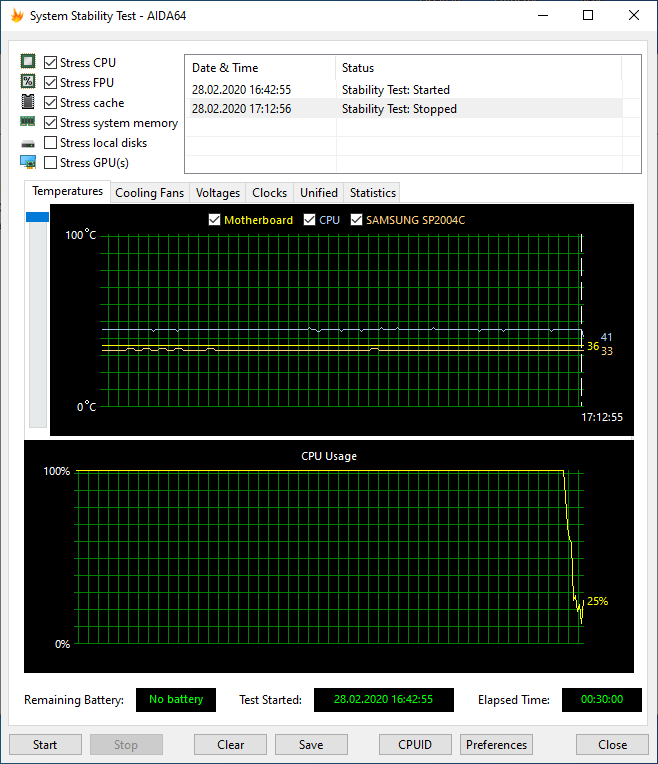Hide the SAMSUNG SP2004C temperature line

pos(356,220)
